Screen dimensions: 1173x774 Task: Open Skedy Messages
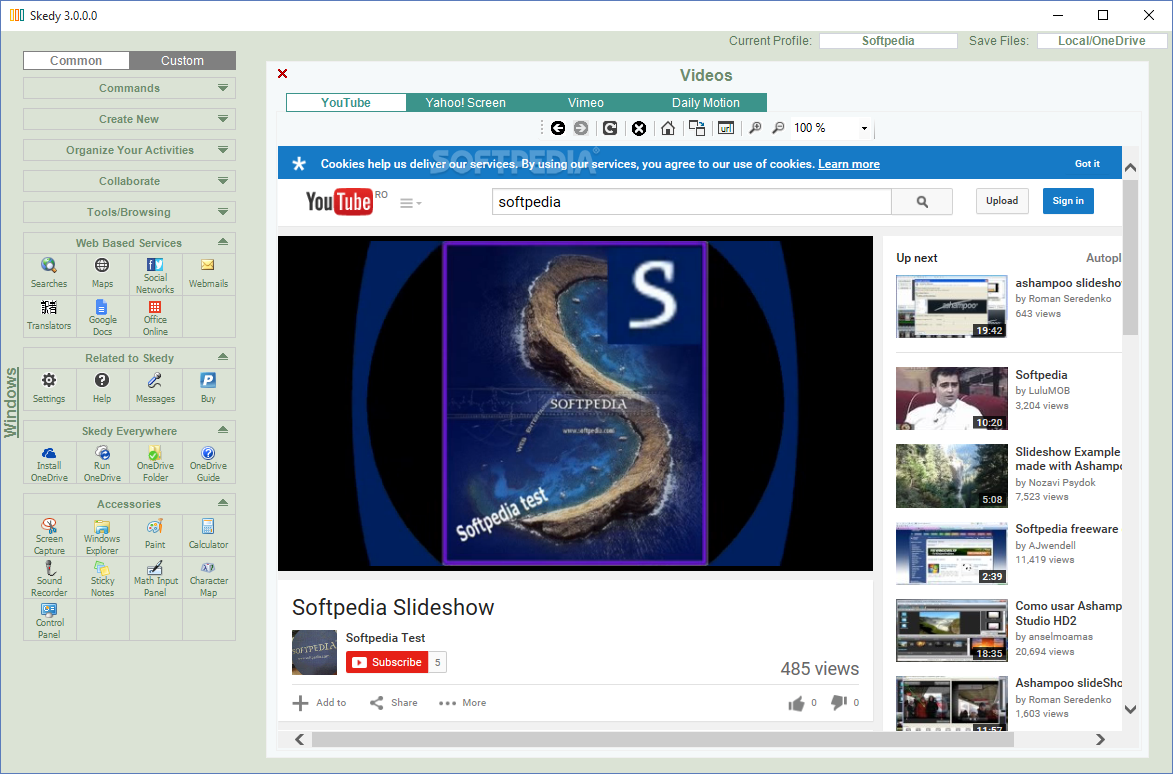156,389
